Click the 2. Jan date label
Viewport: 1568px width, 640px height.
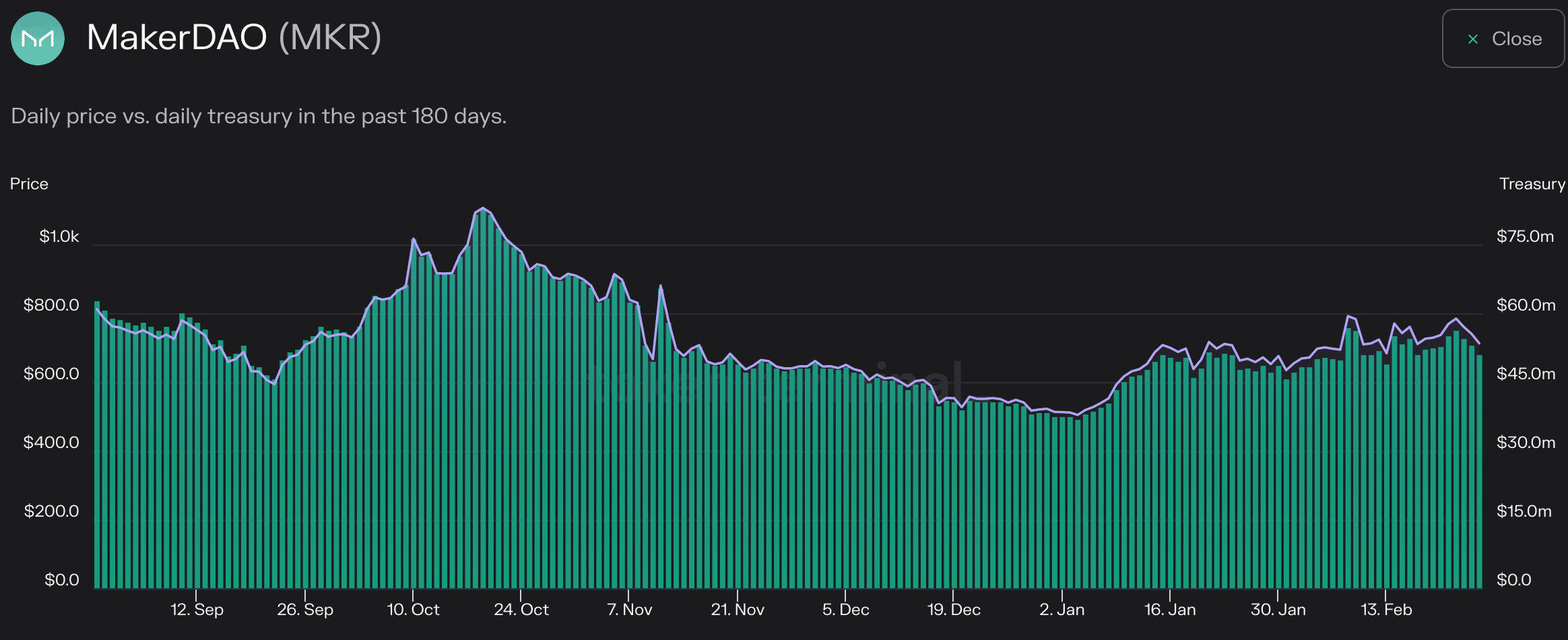tap(1062, 610)
